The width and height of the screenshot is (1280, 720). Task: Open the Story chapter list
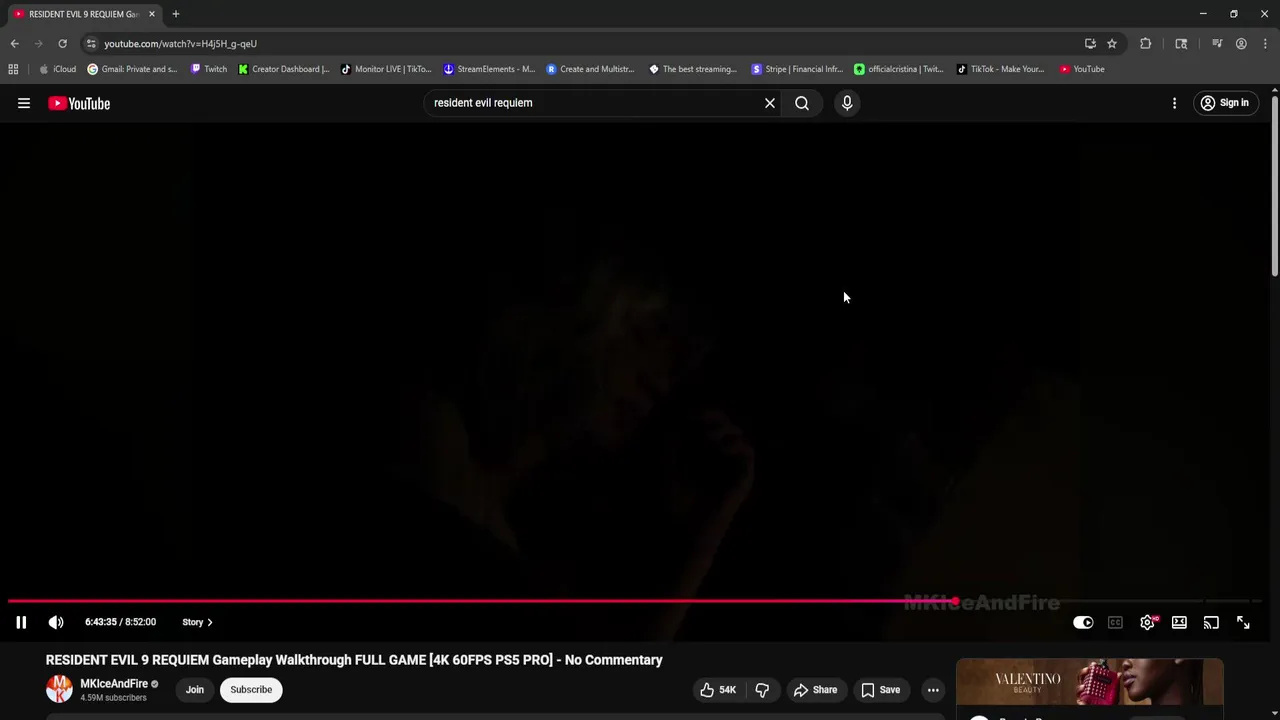point(197,622)
